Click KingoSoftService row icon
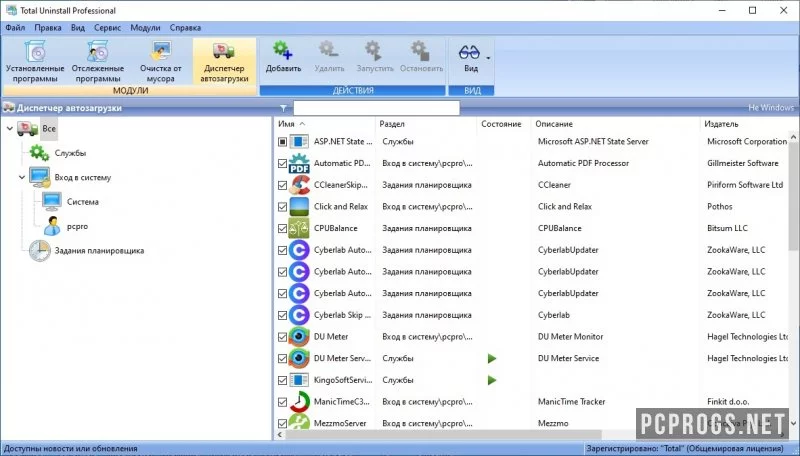 point(299,381)
